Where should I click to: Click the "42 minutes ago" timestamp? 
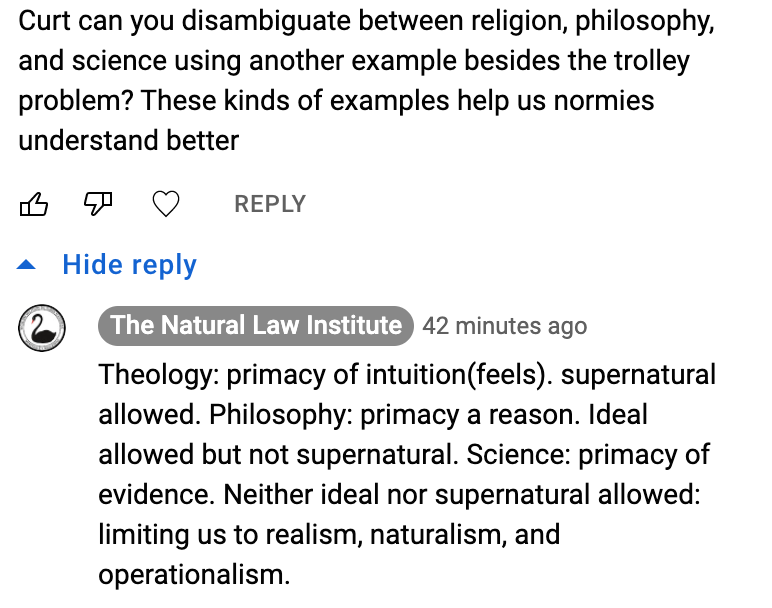(505, 327)
